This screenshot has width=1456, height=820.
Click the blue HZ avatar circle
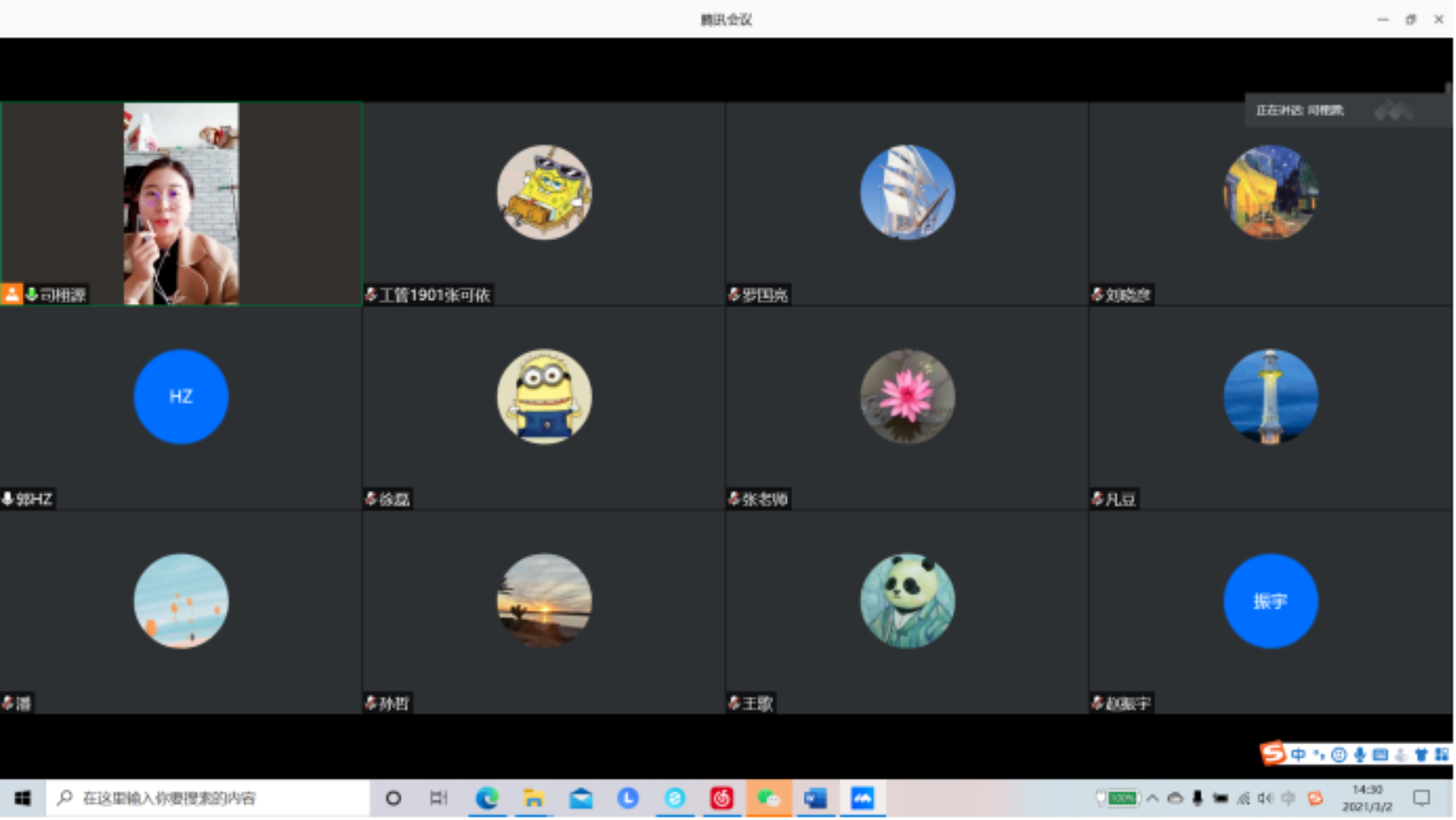pos(181,397)
